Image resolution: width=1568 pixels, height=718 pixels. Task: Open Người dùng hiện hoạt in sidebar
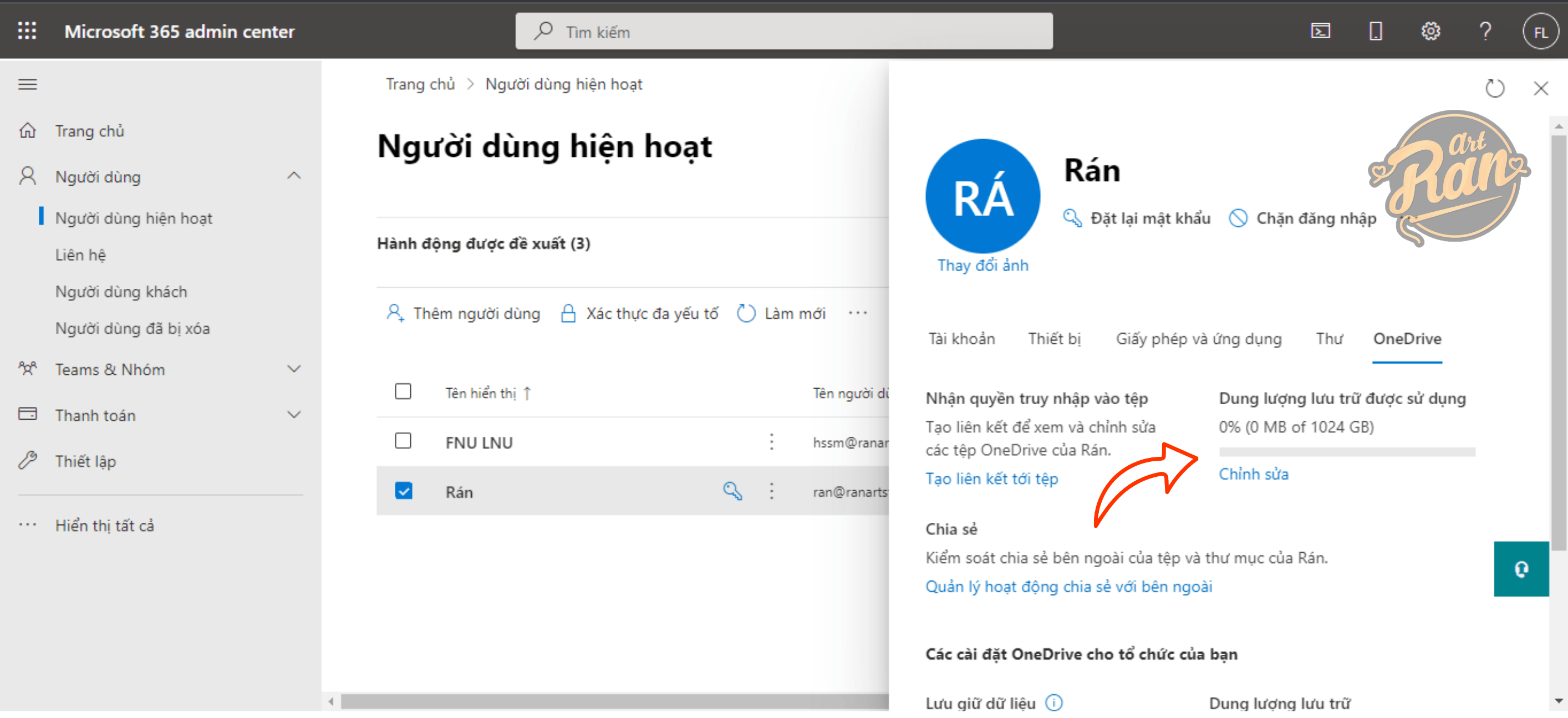point(134,218)
